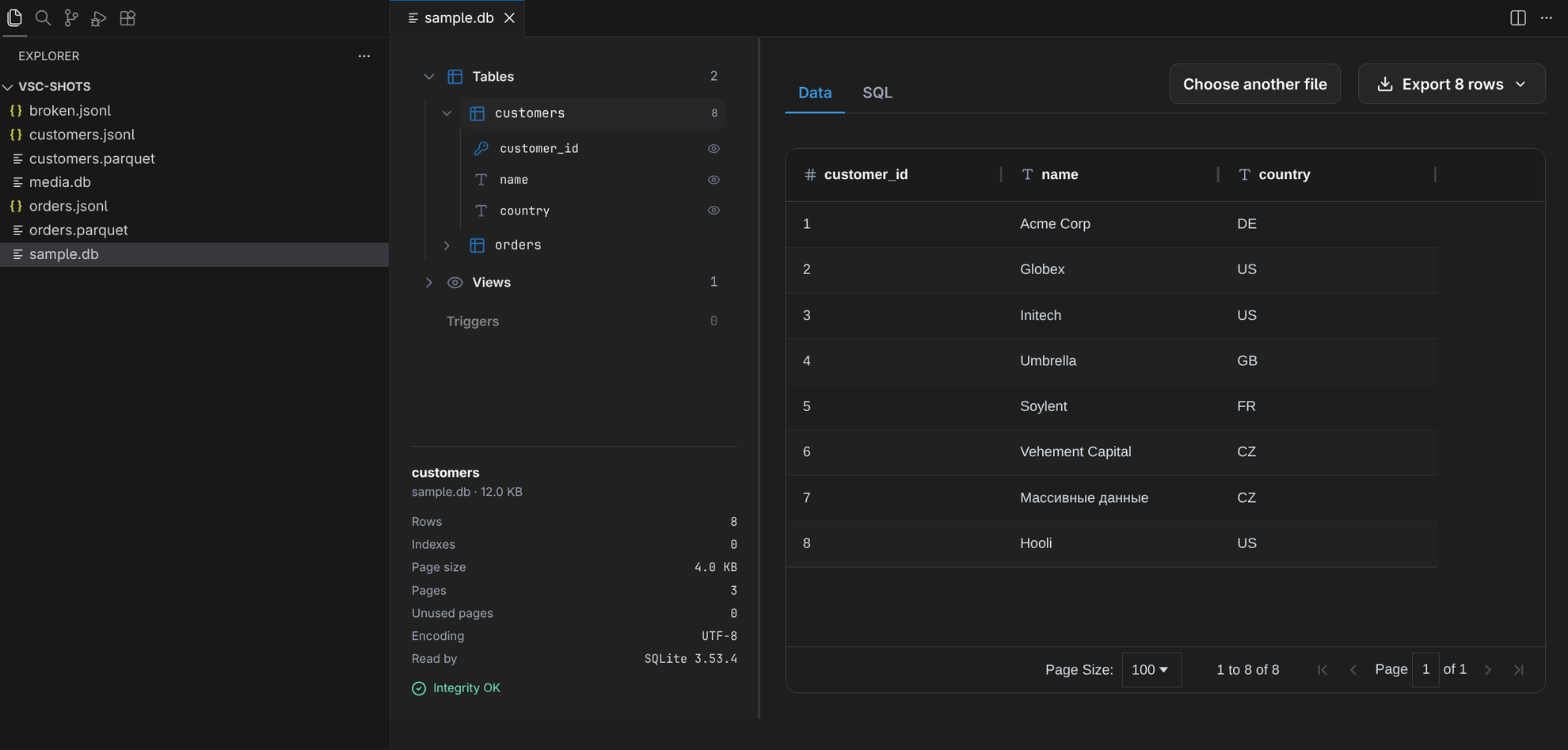Toggle visibility of name column
The image size is (1568, 750).
click(714, 180)
